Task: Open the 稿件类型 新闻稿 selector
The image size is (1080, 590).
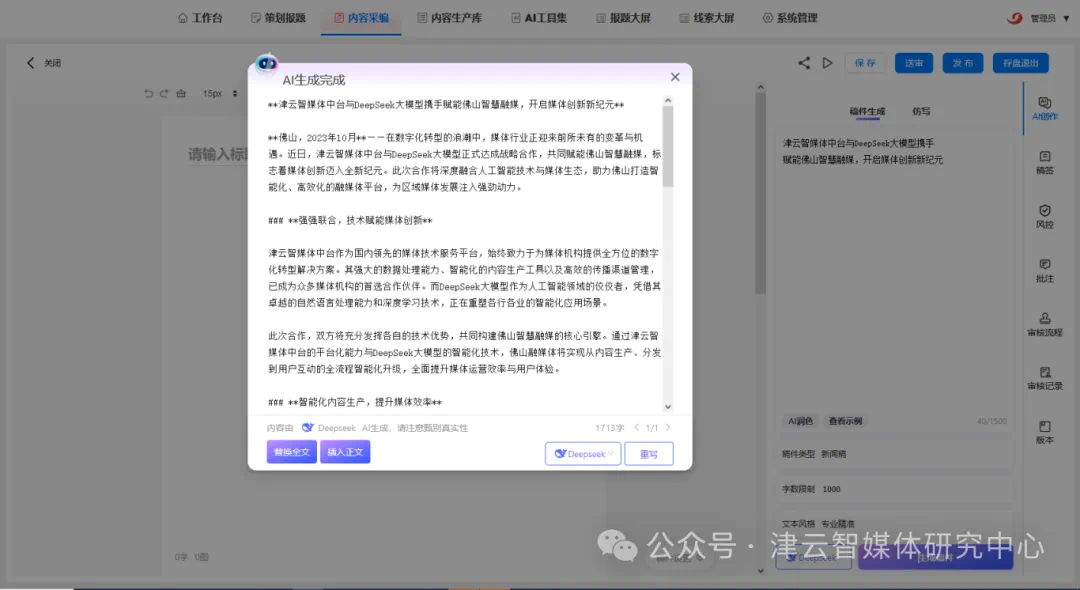Action: (894, 454)
